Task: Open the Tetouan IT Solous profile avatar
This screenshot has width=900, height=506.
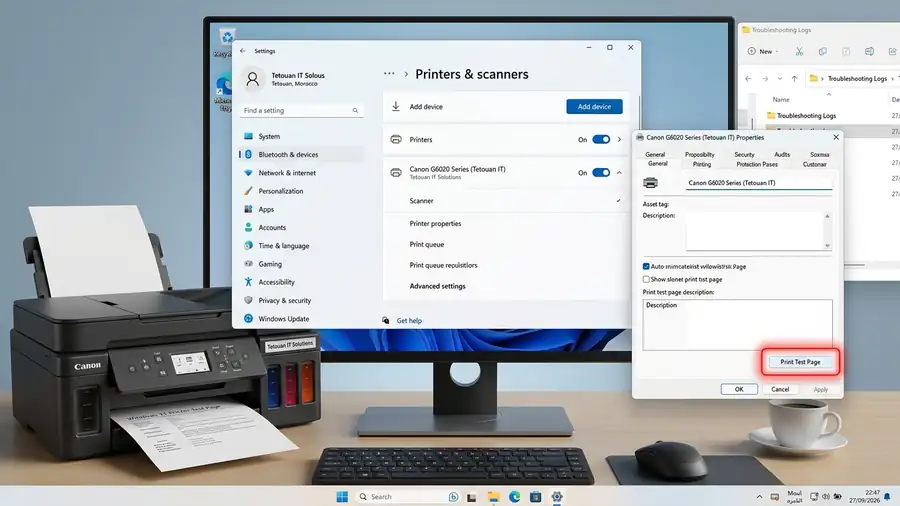Action: 253,80
